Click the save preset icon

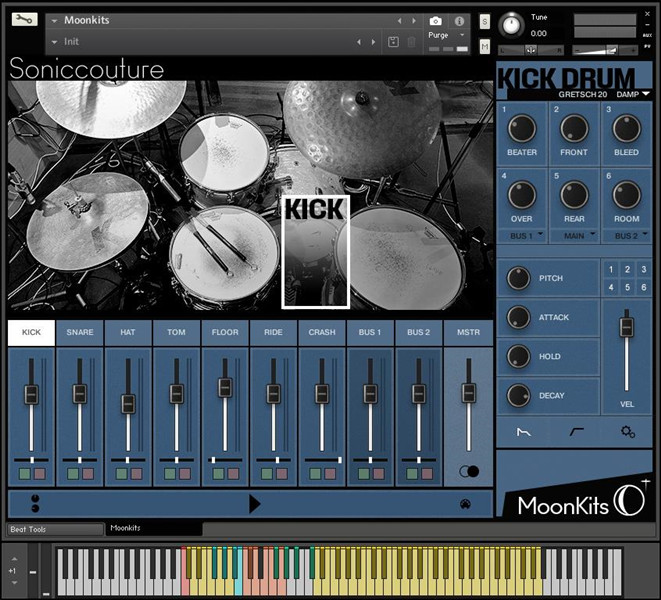click(393, 41)
